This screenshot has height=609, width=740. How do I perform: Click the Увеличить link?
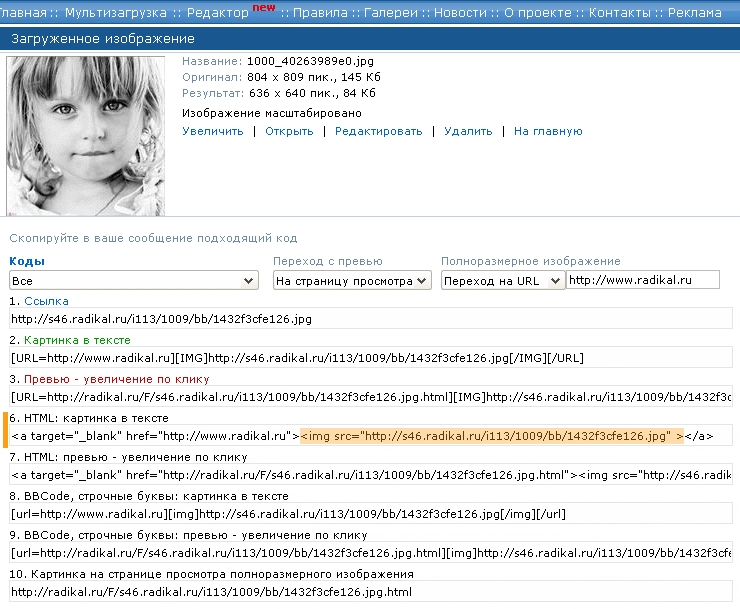[x=212, y=131]
